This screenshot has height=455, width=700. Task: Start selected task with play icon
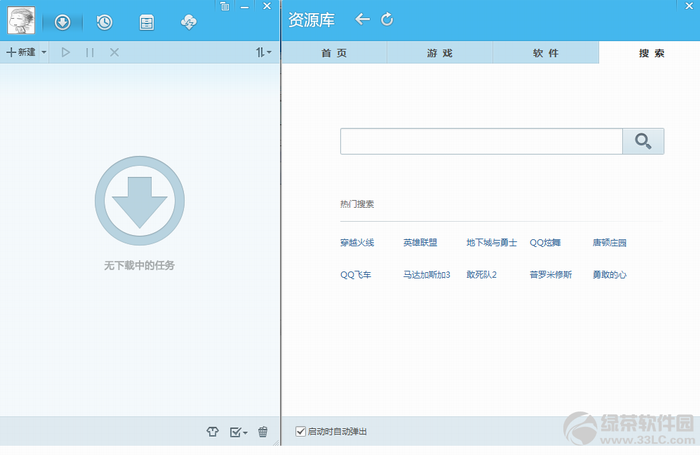(66, 52)
